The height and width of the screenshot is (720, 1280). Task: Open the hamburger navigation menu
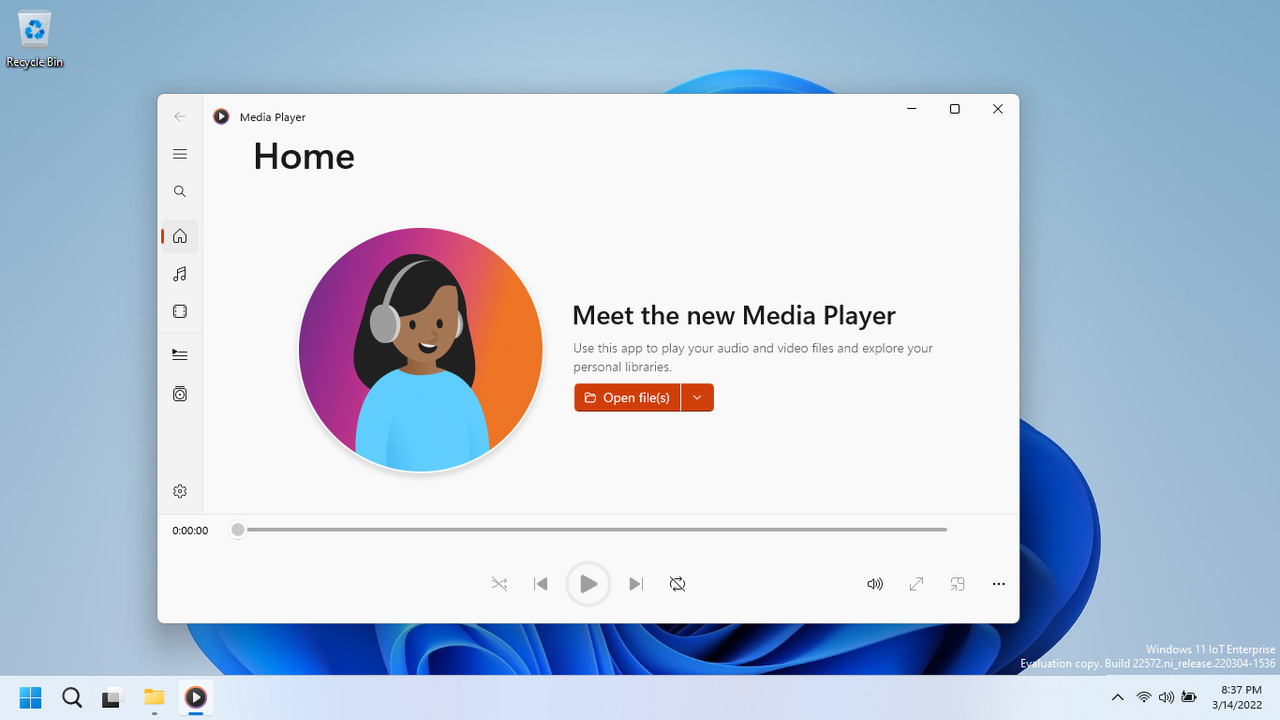click(180, 154)
